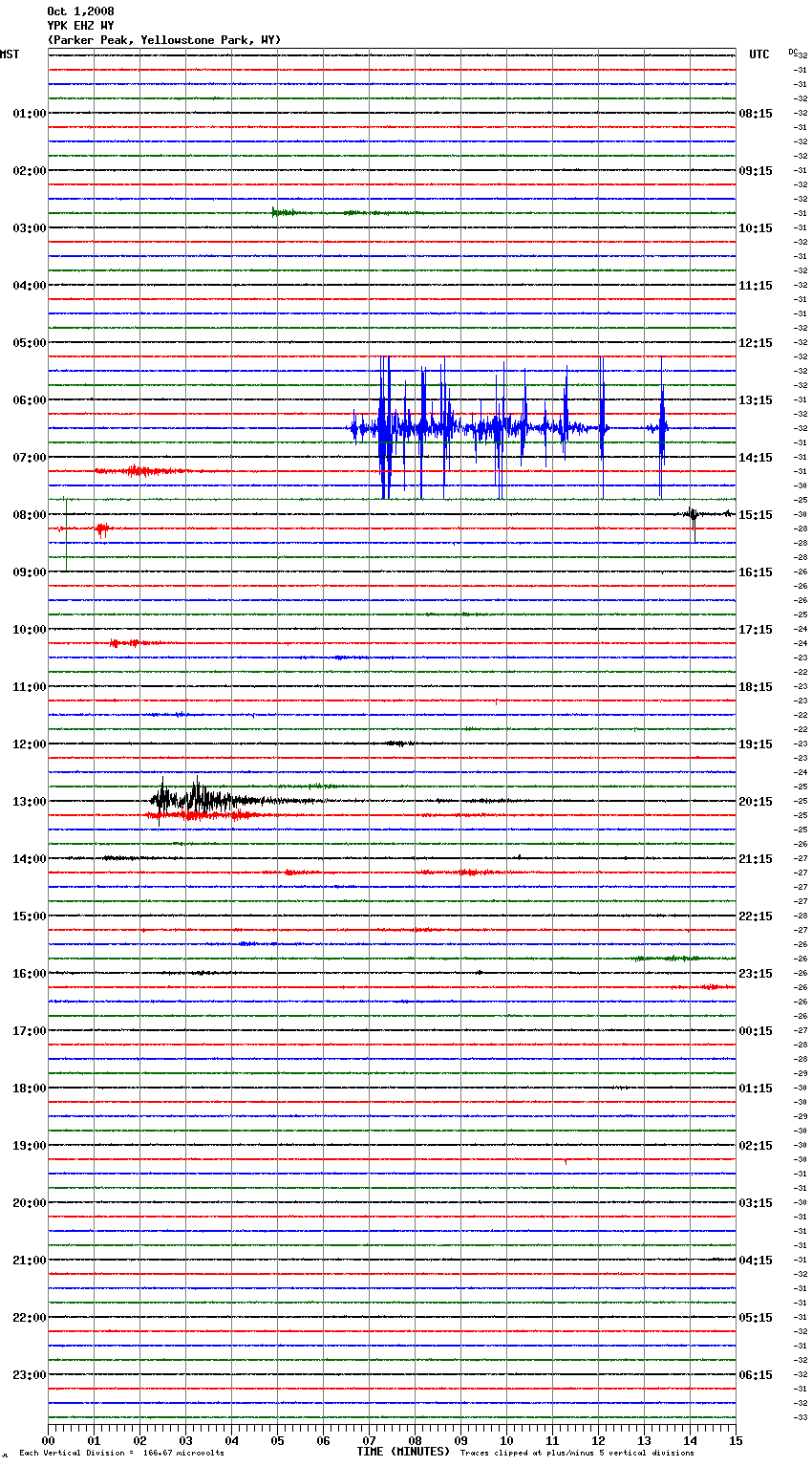Click the '02:15' UTC time label
The height and width of the screenshot is (1466, 812).
(756, 1146)
